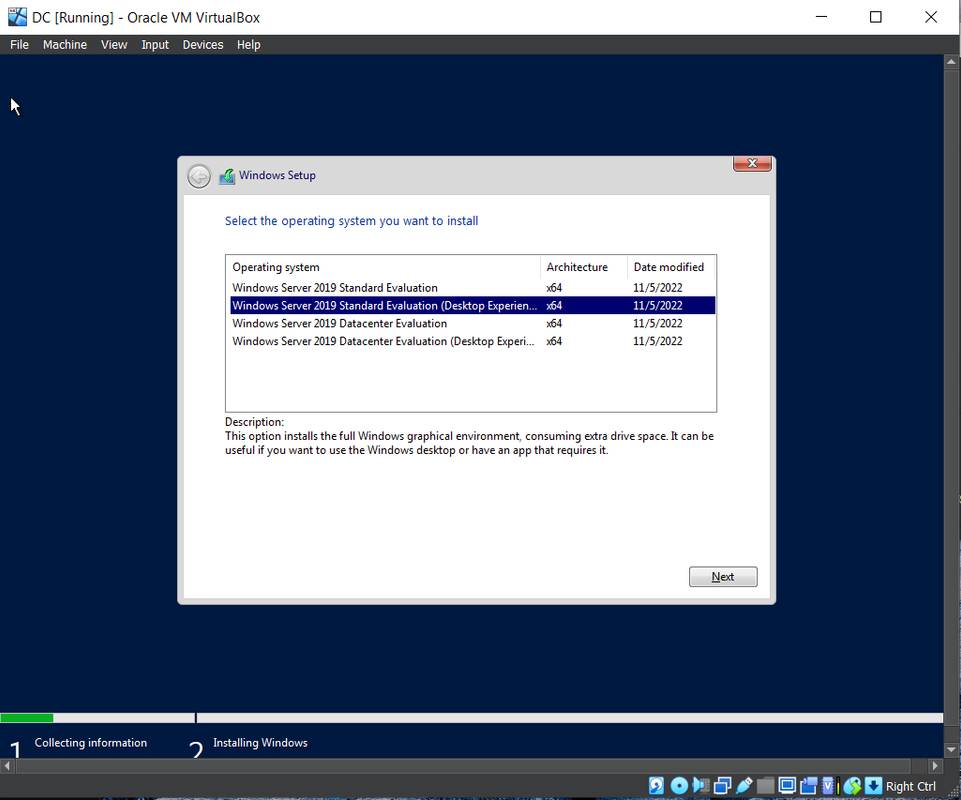Close the VirtualBox VM window
961x800 pixels.
[930, 17]
